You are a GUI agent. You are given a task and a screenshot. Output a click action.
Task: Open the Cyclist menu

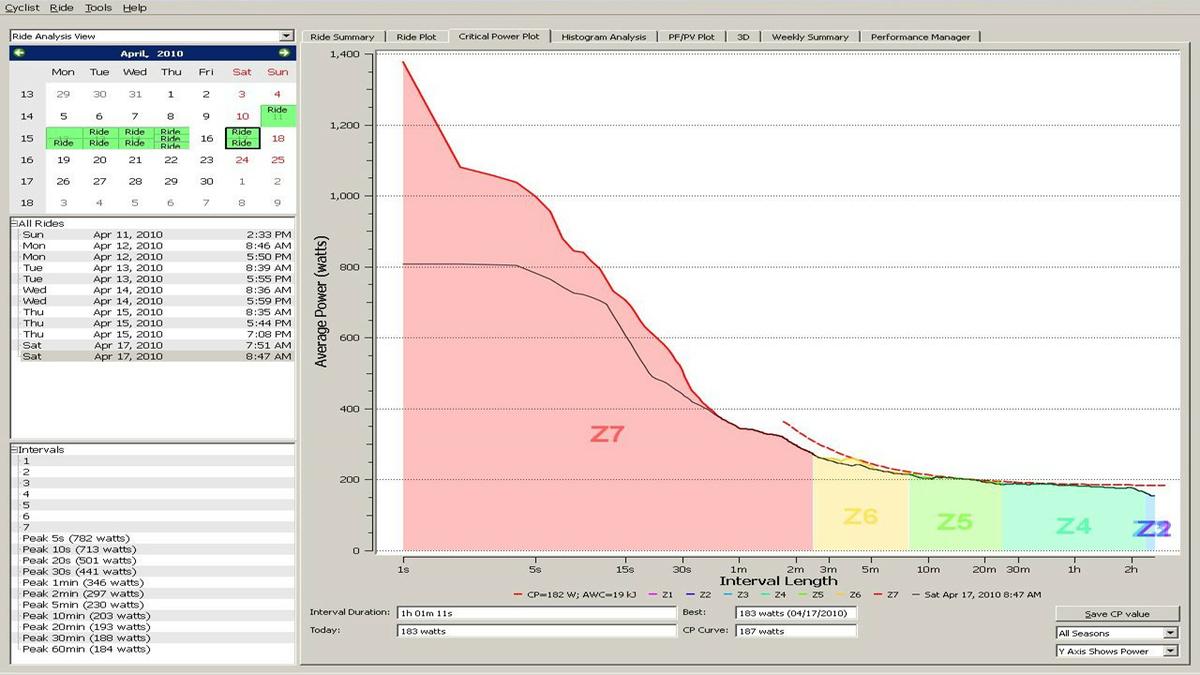22,8
